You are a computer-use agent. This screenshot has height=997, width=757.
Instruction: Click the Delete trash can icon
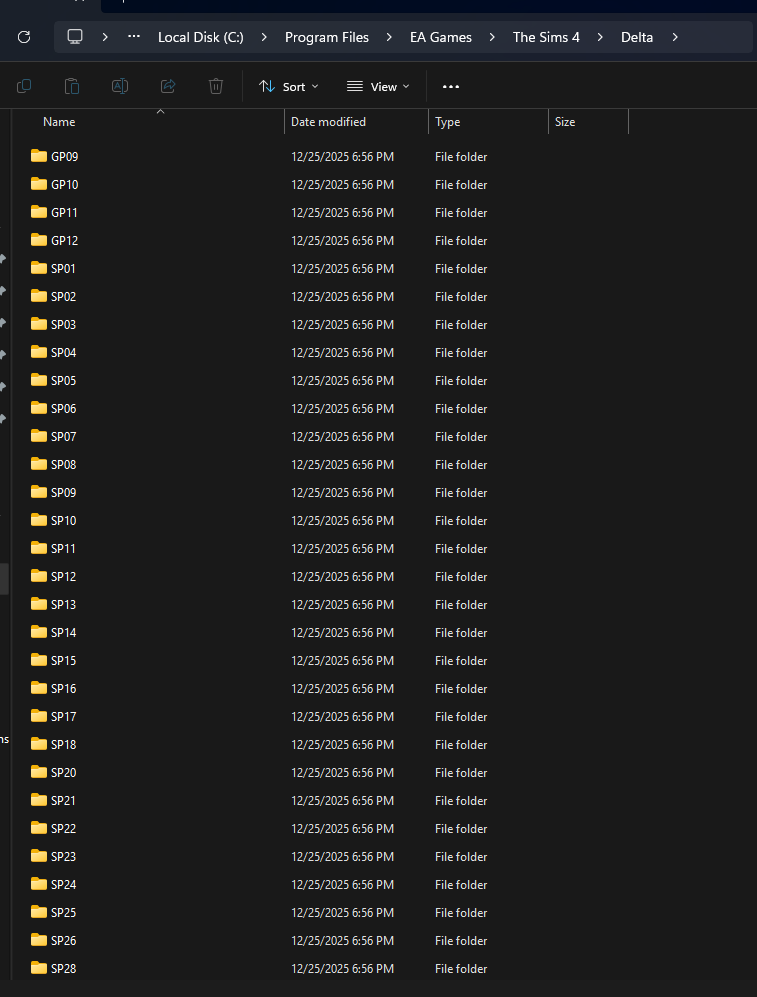pyautogui.click(x=216, y=87)
